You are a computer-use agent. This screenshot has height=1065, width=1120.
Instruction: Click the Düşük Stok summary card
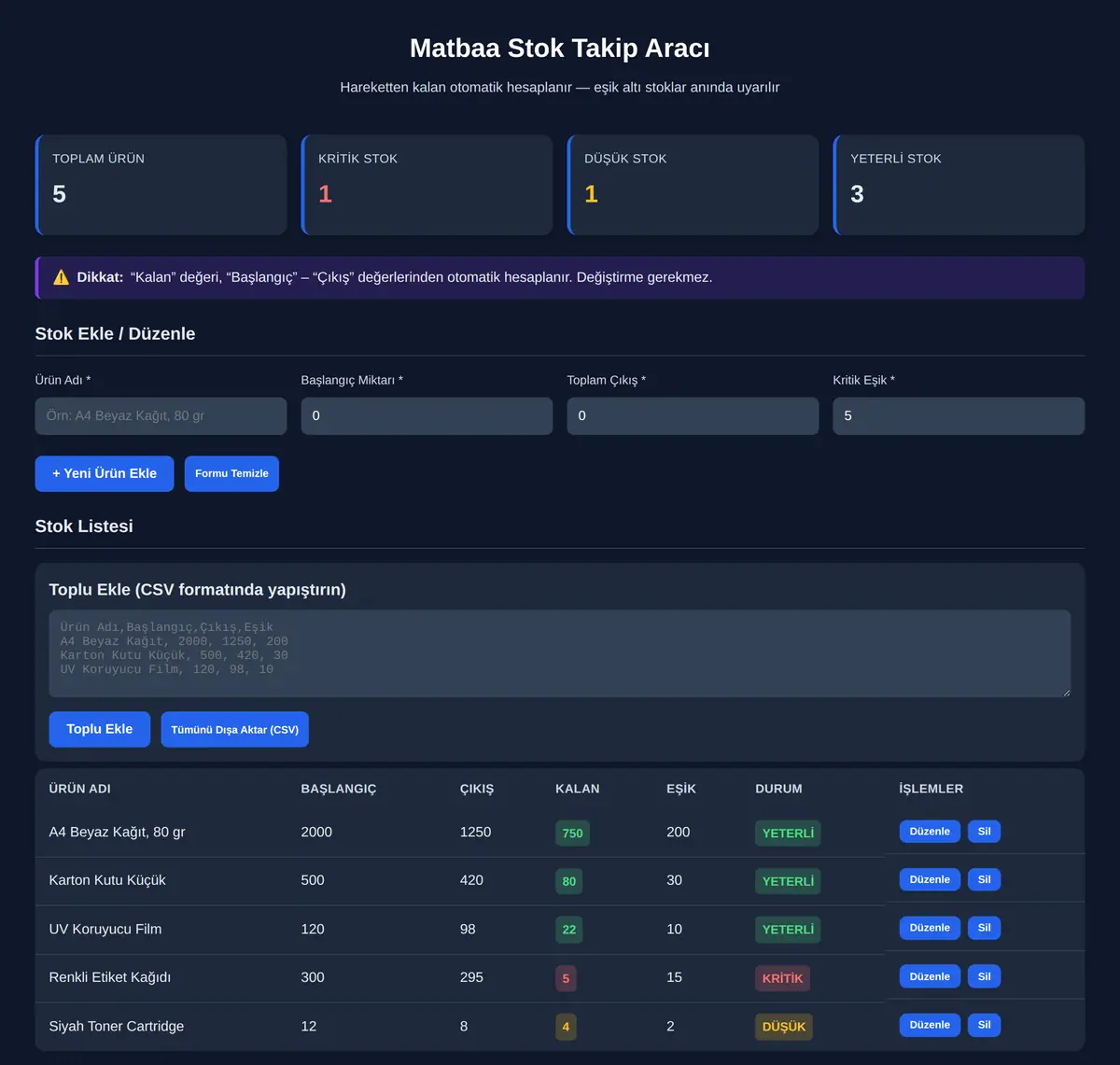[693, 185]
